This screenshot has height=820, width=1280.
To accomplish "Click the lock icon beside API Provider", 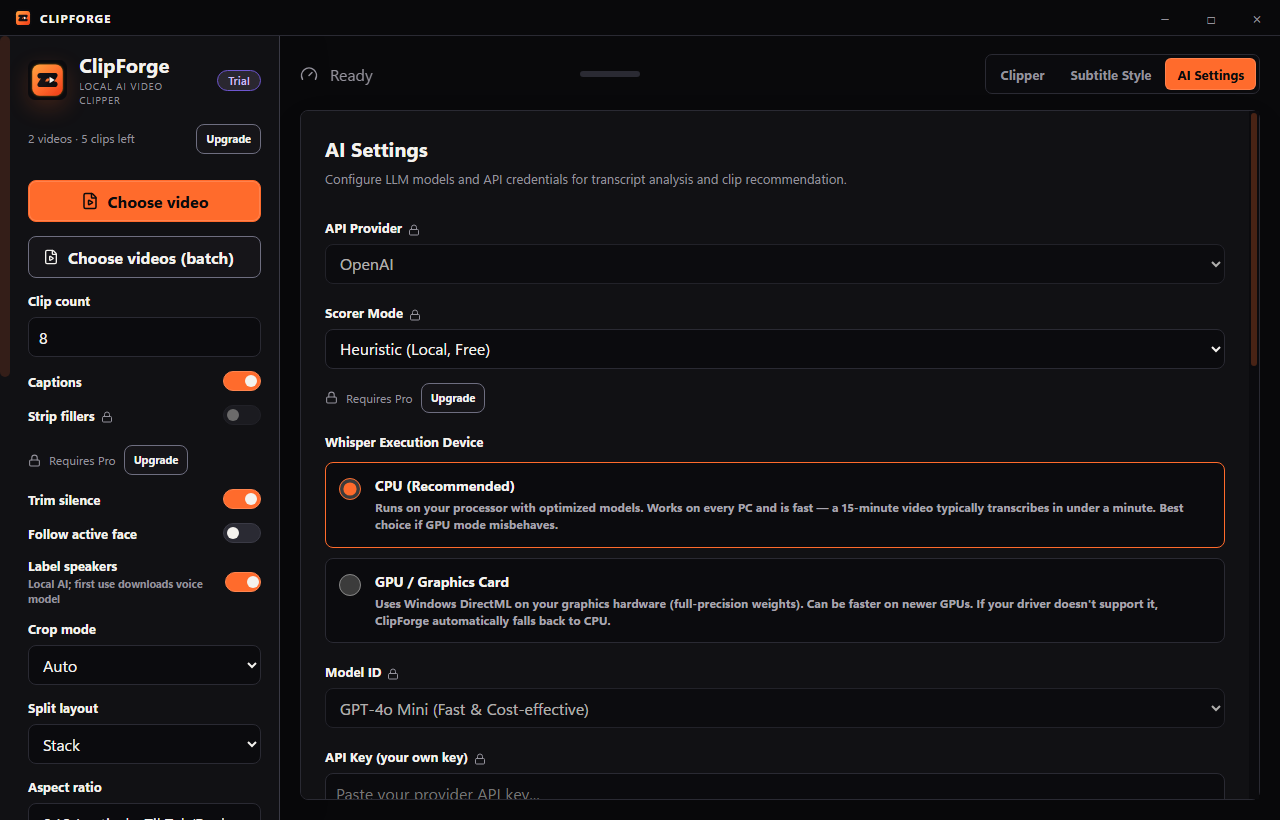I will coord(414,230).
